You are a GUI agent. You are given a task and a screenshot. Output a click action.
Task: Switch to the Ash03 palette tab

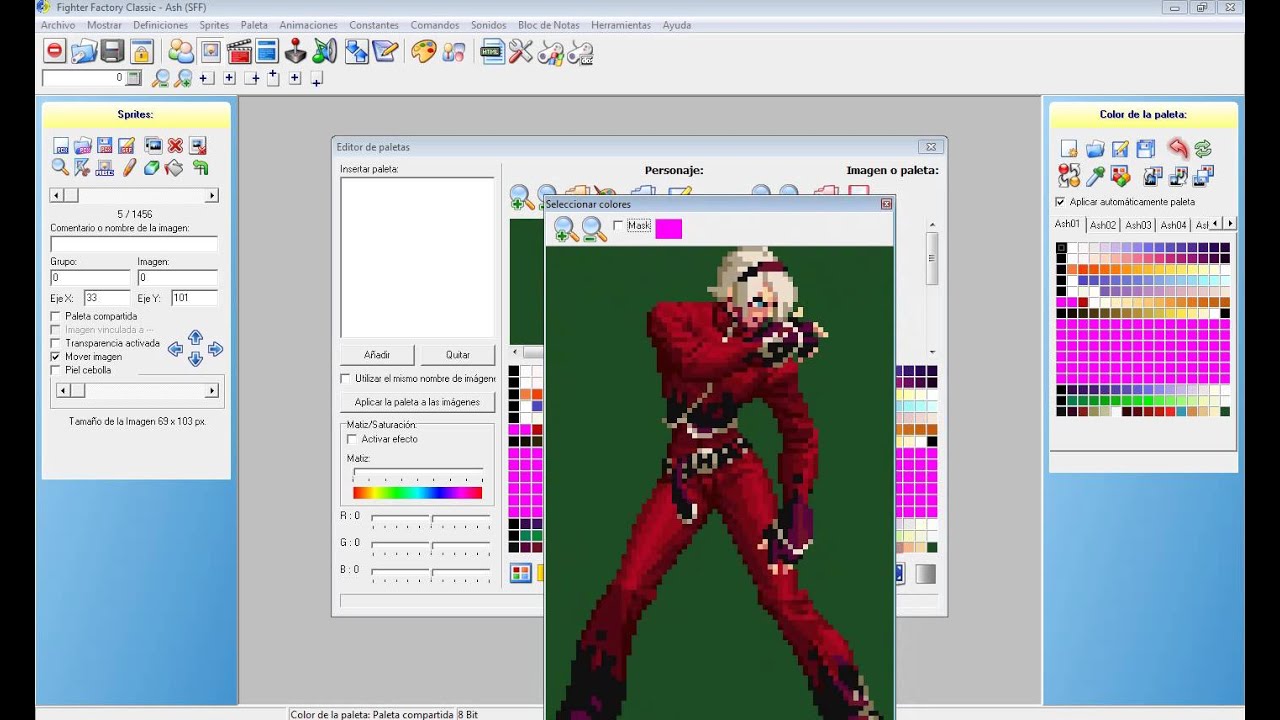(1138, 225)
